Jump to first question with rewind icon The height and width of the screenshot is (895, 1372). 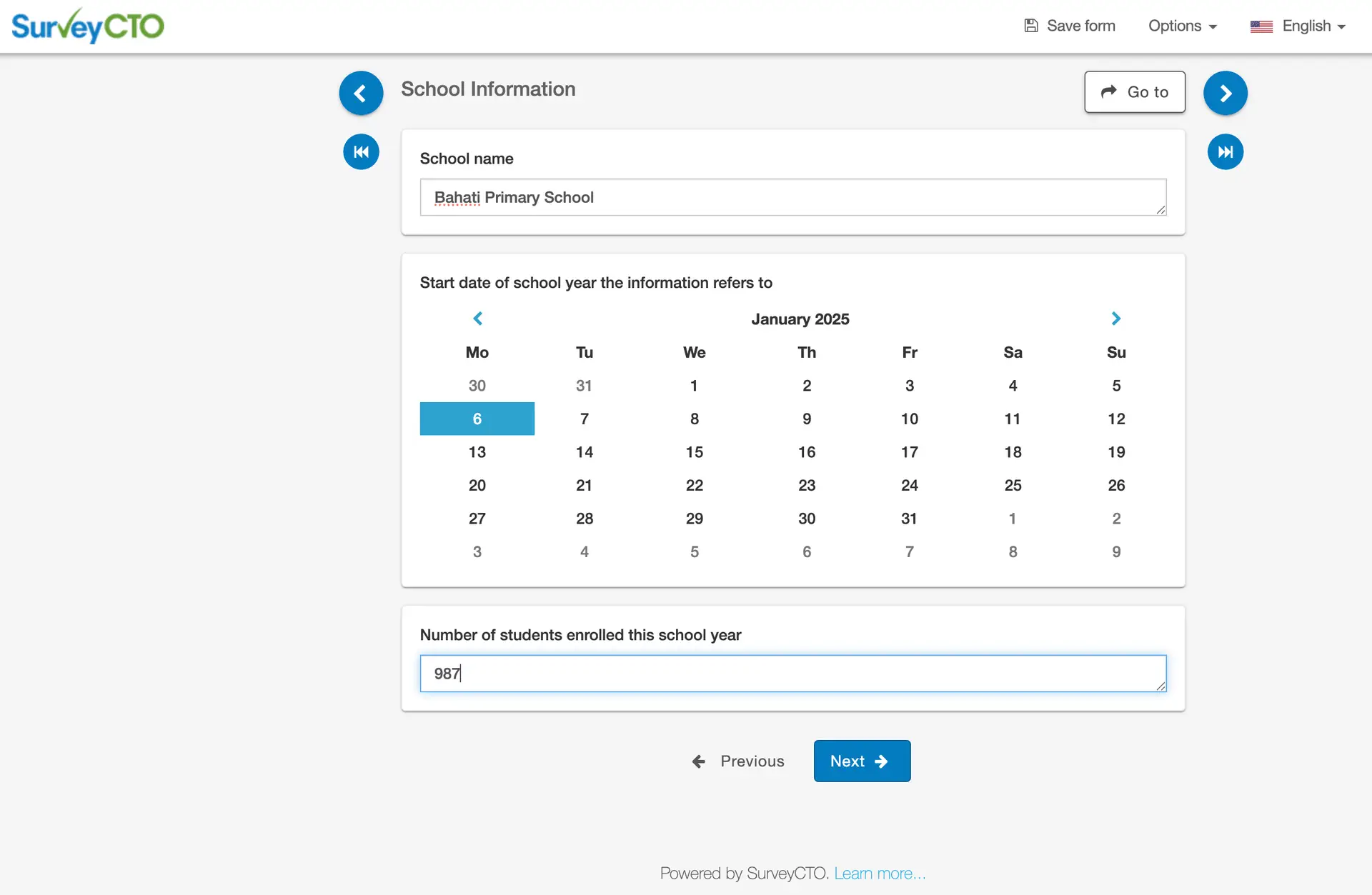(x=361, y=151)
